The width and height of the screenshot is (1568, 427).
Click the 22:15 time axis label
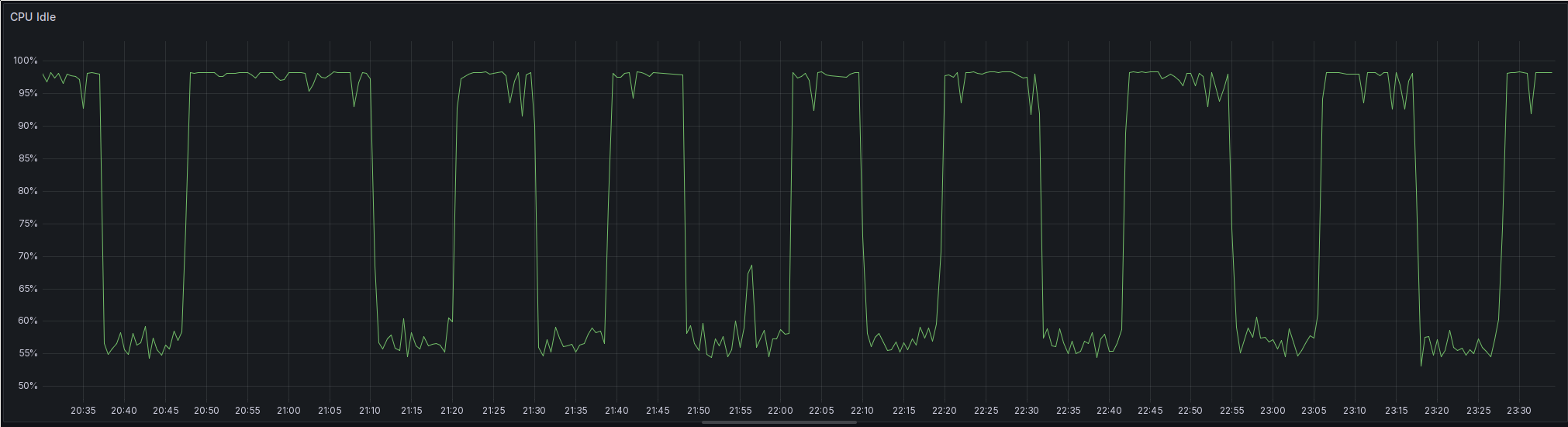[903, 411]
